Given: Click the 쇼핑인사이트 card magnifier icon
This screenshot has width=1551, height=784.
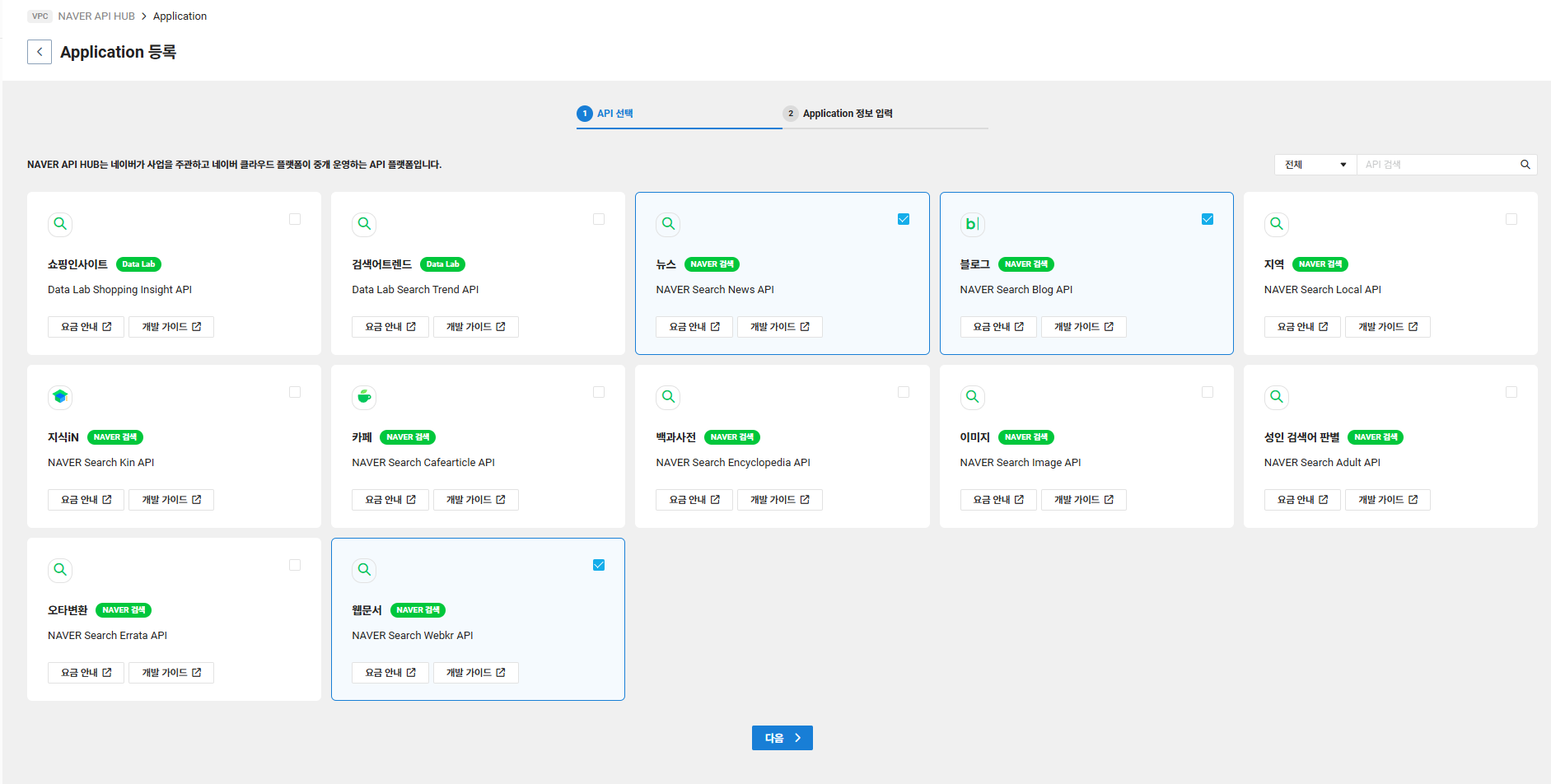Looking at the screenshot, I should click(60, 224).
